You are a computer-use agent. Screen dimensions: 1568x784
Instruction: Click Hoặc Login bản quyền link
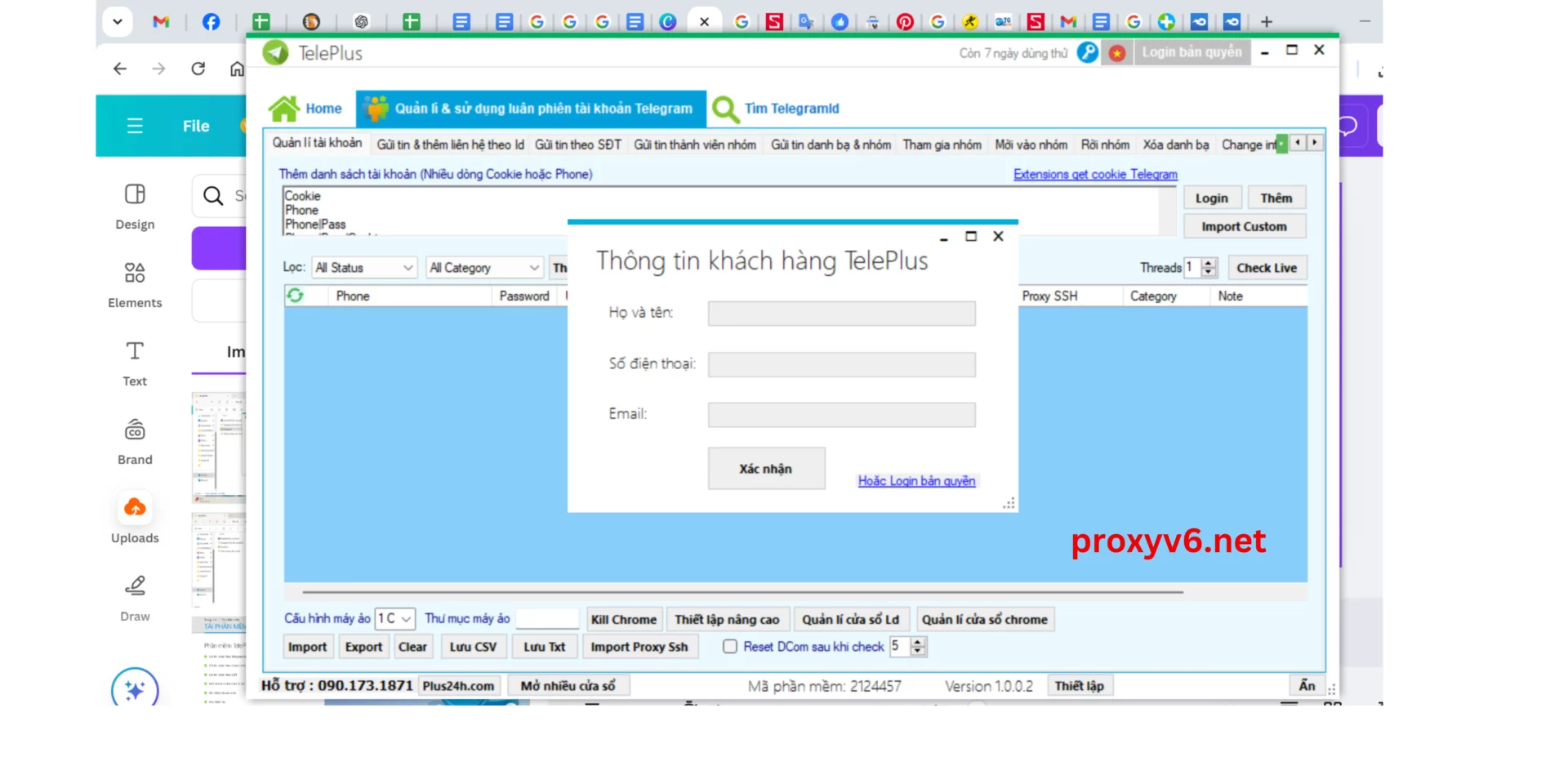coord(916,481)
